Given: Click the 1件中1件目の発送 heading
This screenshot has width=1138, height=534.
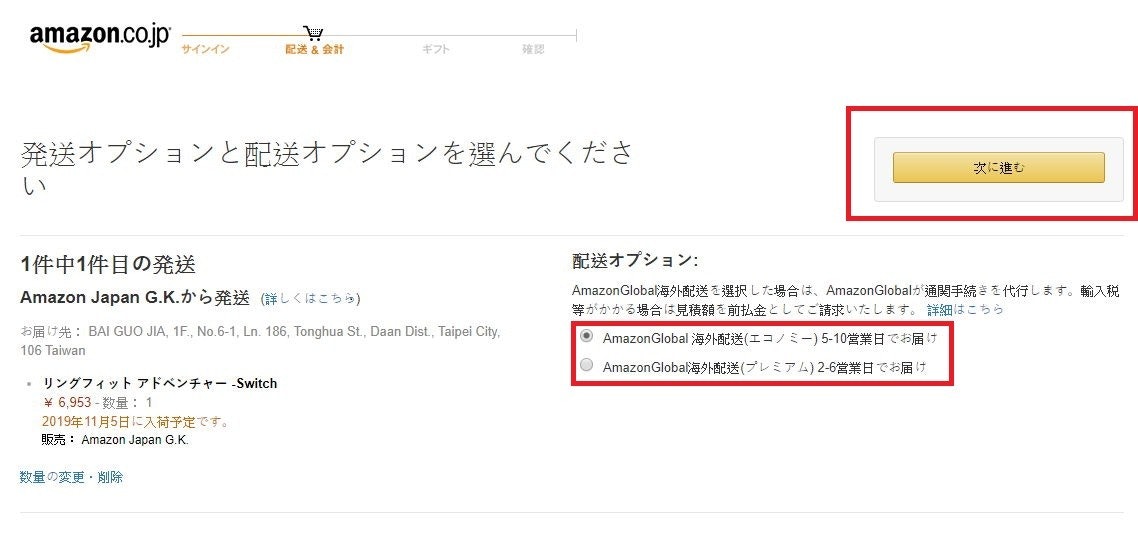Looking at the screenshot, I should coord(108,265).
